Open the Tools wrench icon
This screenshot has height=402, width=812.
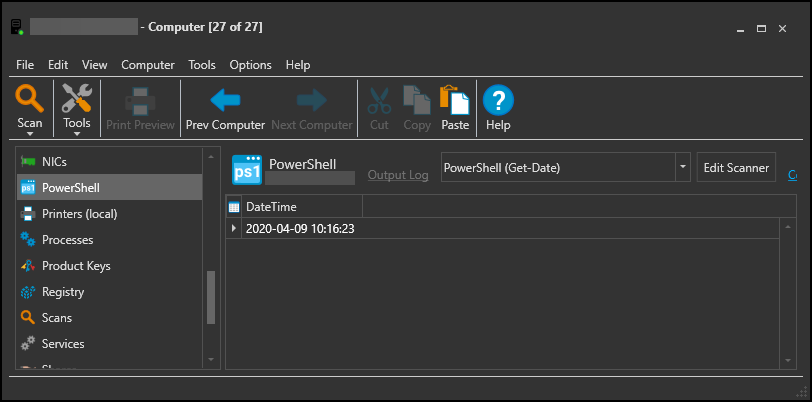[x=76, y=99]
